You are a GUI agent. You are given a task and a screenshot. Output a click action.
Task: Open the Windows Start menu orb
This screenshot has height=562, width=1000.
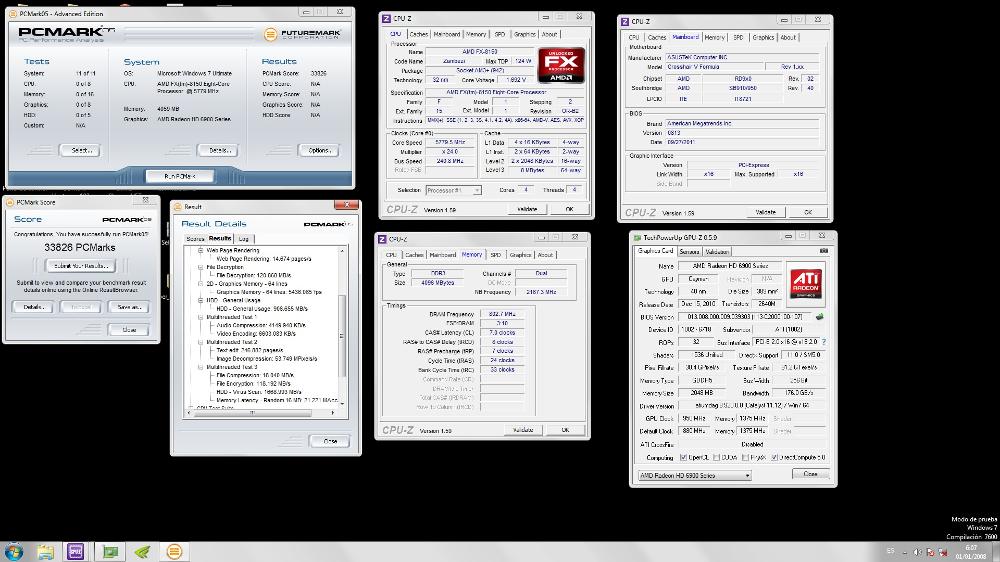pos(13,552)
